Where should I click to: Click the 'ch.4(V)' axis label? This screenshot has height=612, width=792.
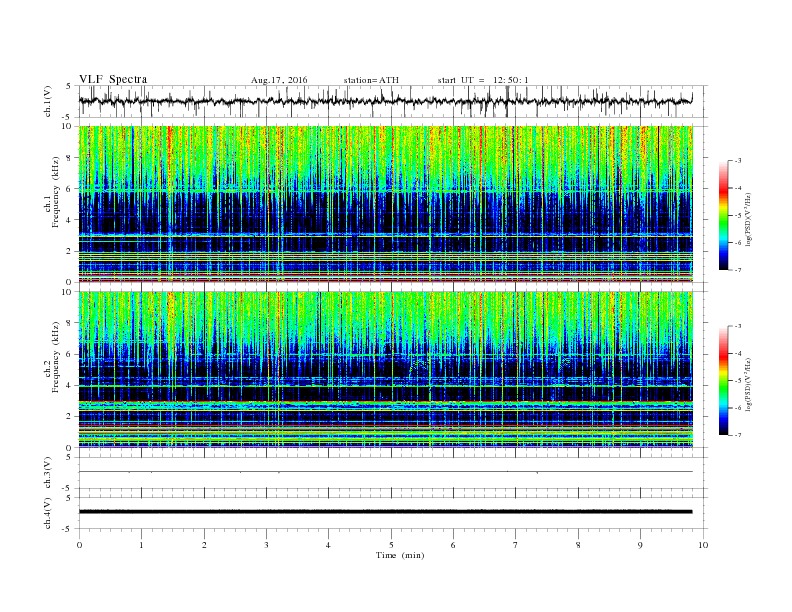48,513
